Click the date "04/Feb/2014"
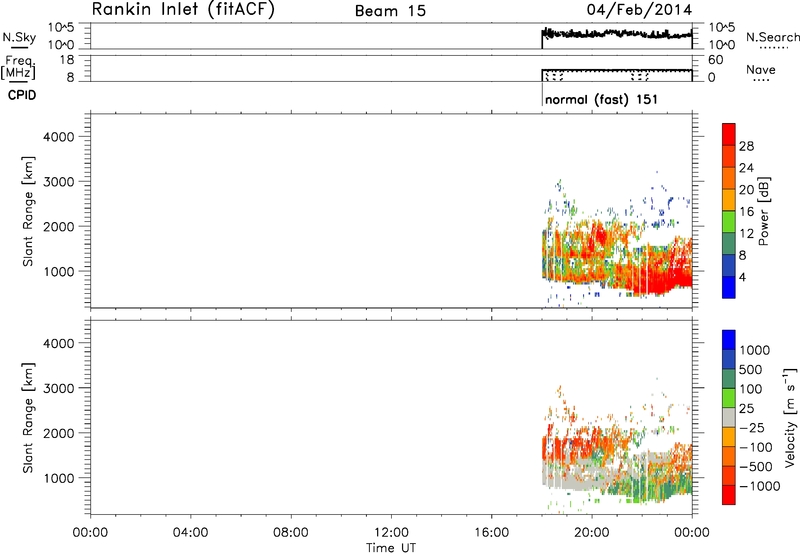The height and width of the screenshot is (554, 800). pos(639,10)
